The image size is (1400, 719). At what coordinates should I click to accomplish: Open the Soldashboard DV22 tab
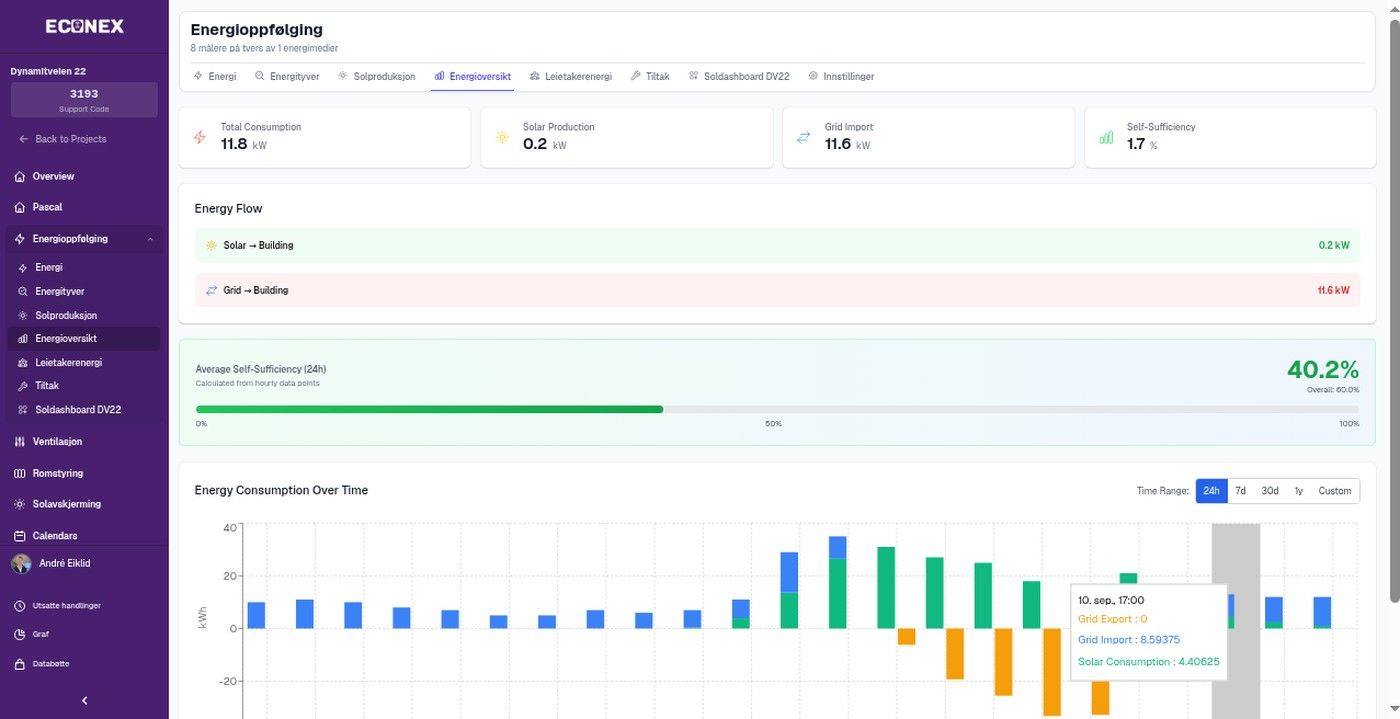tap(739, 76)
